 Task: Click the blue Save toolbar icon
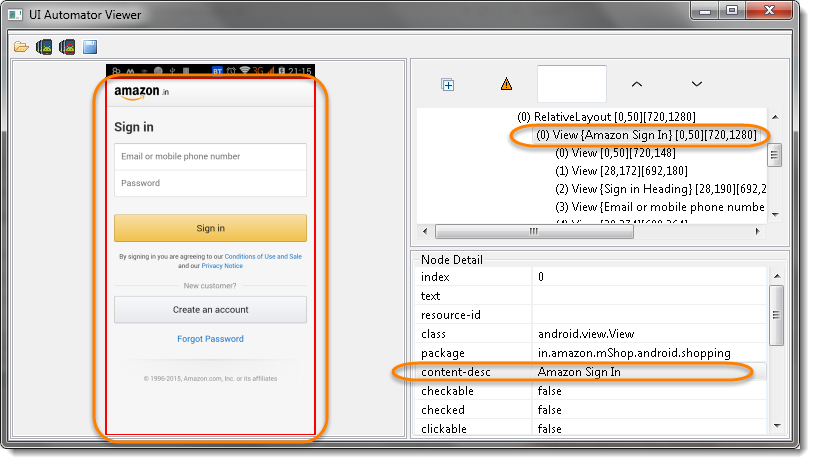tap(90, 47)
